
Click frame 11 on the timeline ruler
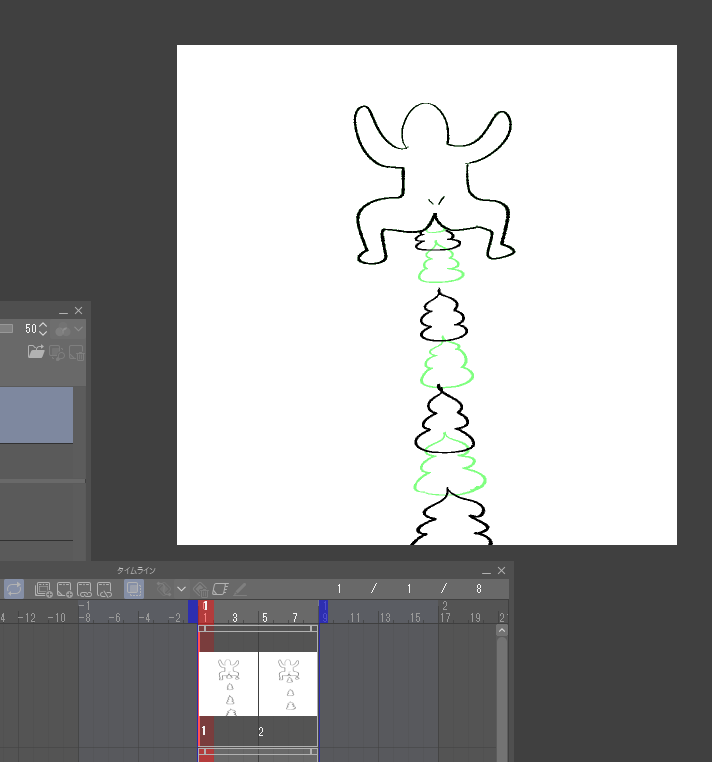[355, 618]
